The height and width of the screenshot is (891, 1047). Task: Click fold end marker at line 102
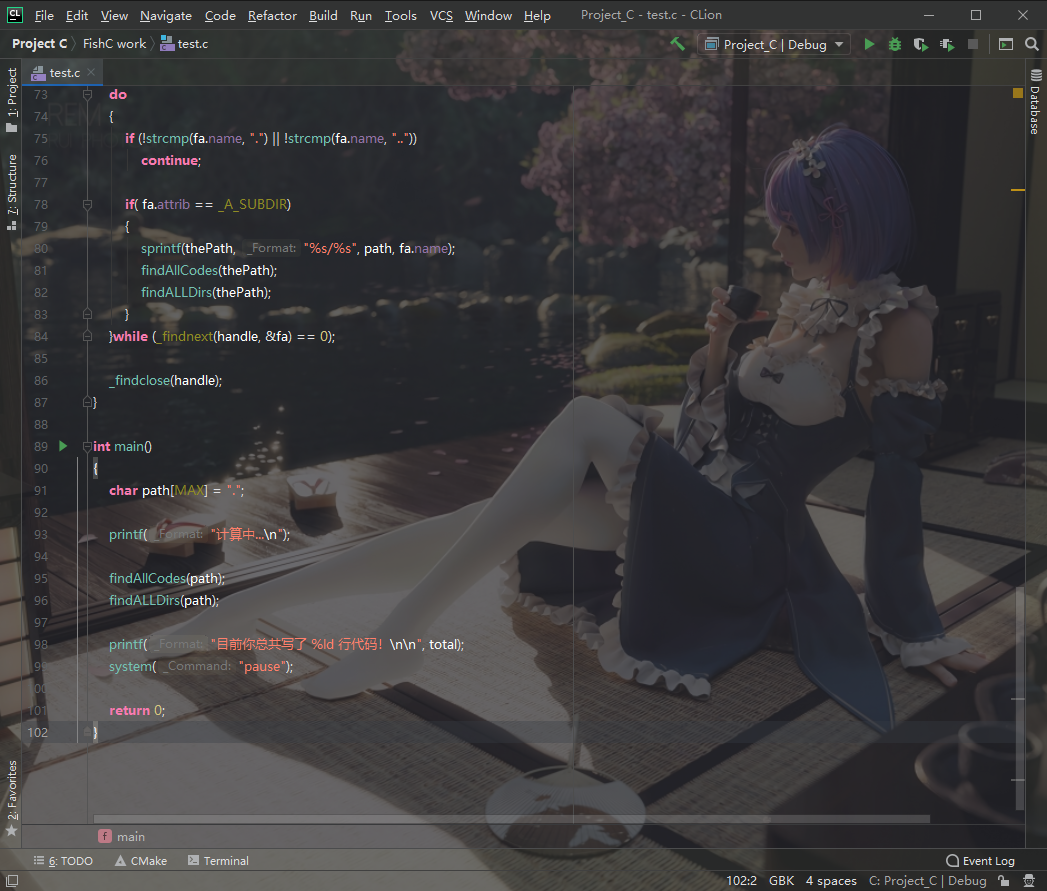87,732
